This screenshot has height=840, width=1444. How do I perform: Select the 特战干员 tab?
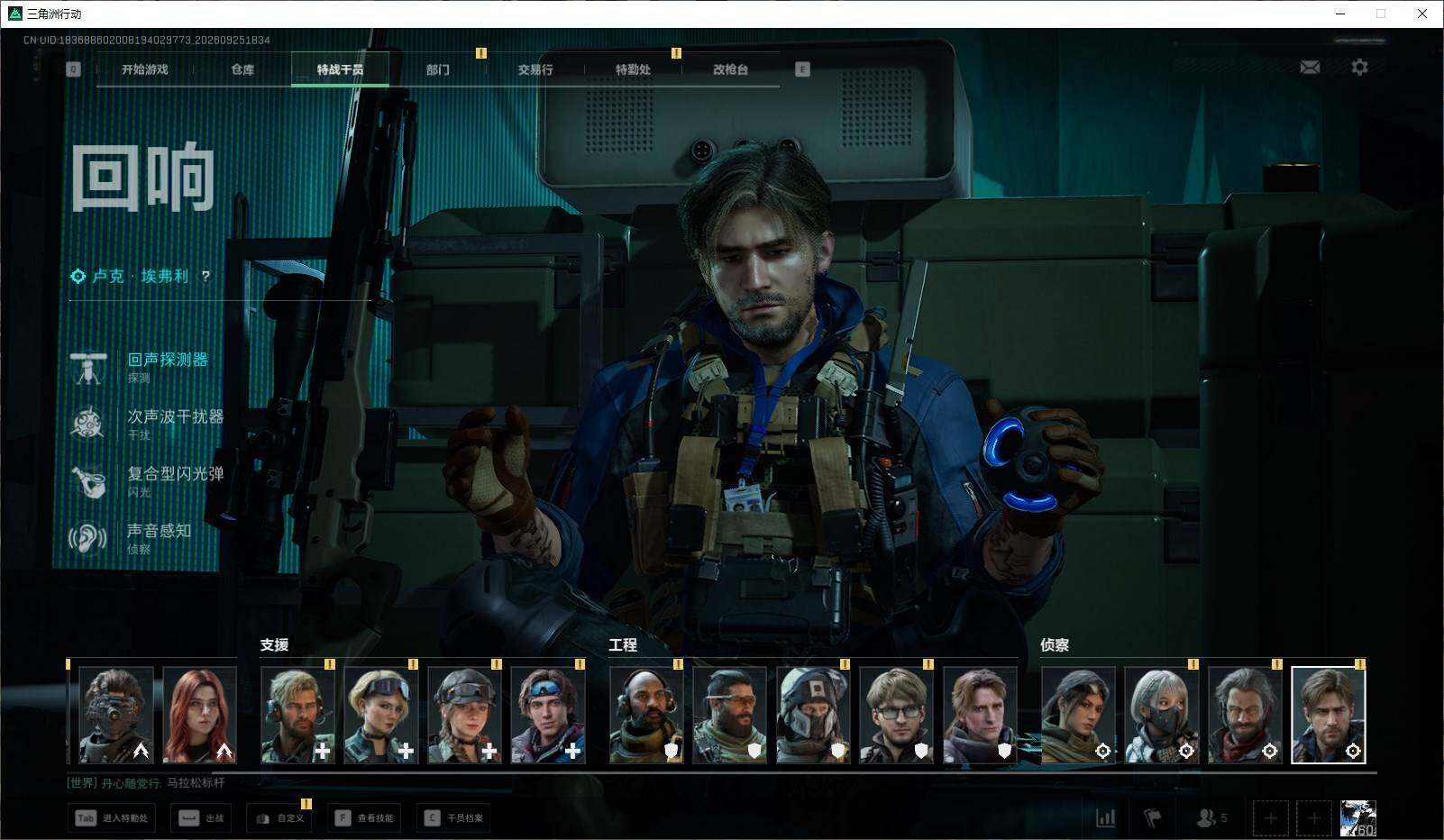click(x=340, y=69)
